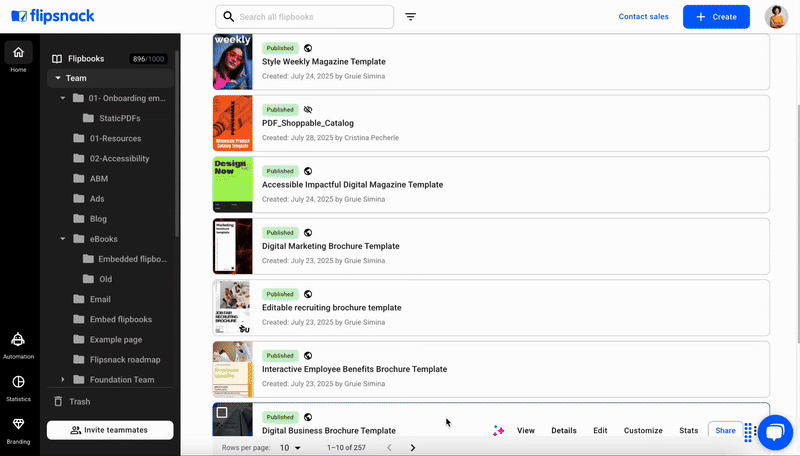Open the Automation section
The image size is (800, 456).
click(18, 341)
